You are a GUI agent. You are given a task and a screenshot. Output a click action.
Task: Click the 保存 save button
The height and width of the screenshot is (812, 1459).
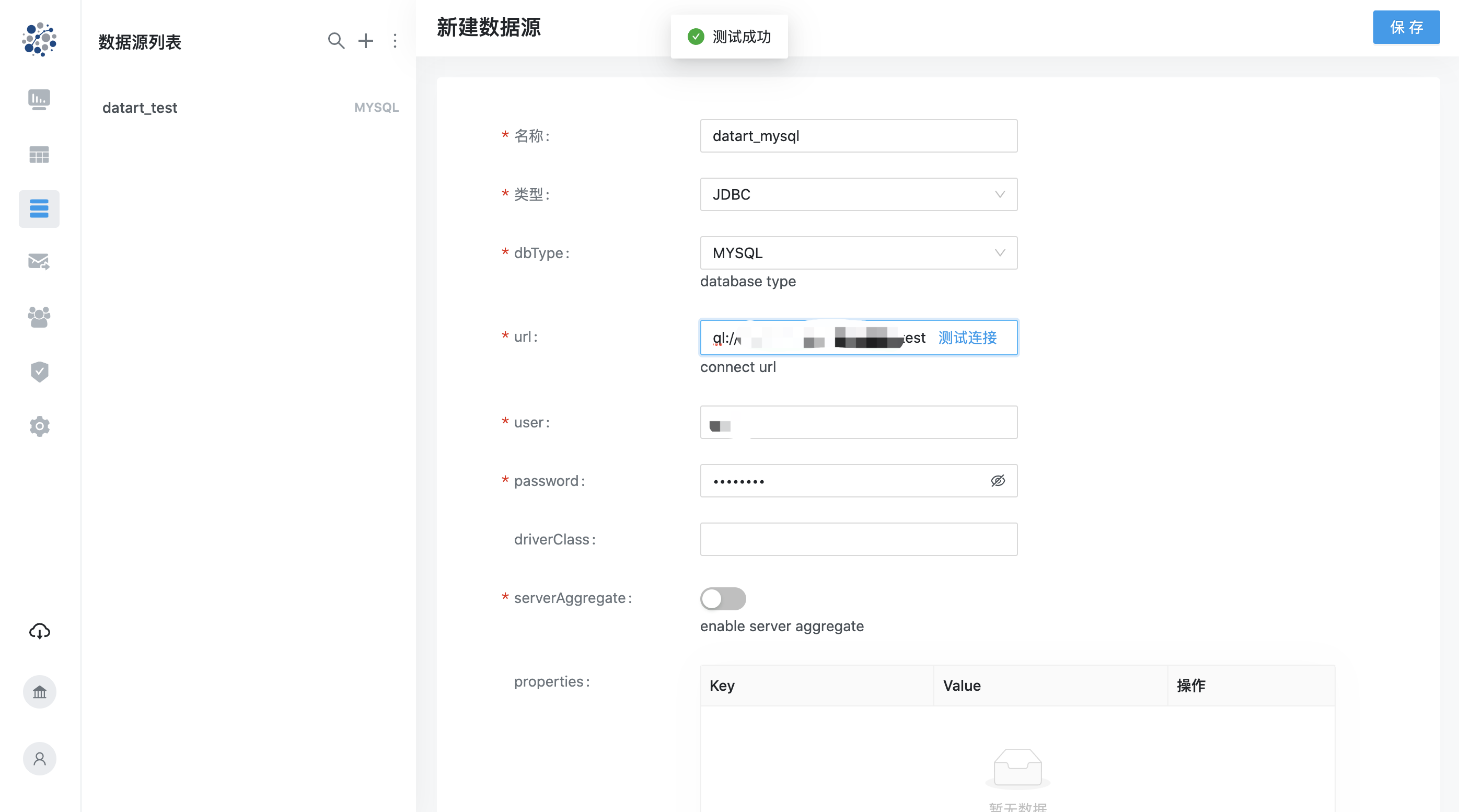click(x=1406, y=27)
